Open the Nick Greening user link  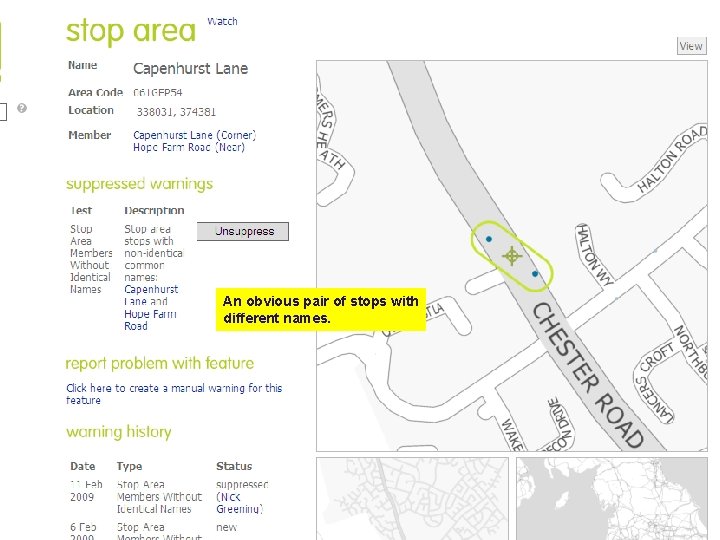tap(239, 503)
